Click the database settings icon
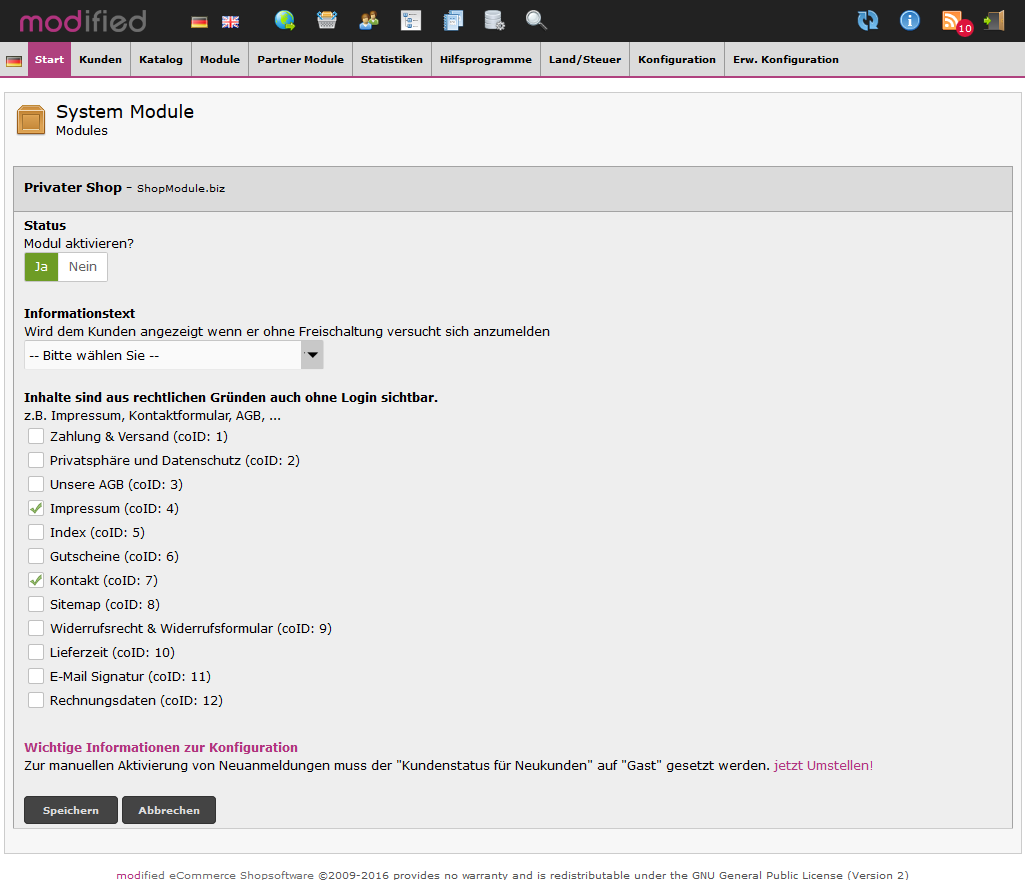The height and width of the screenshot is (880, 1025). (x=494, y=20)
